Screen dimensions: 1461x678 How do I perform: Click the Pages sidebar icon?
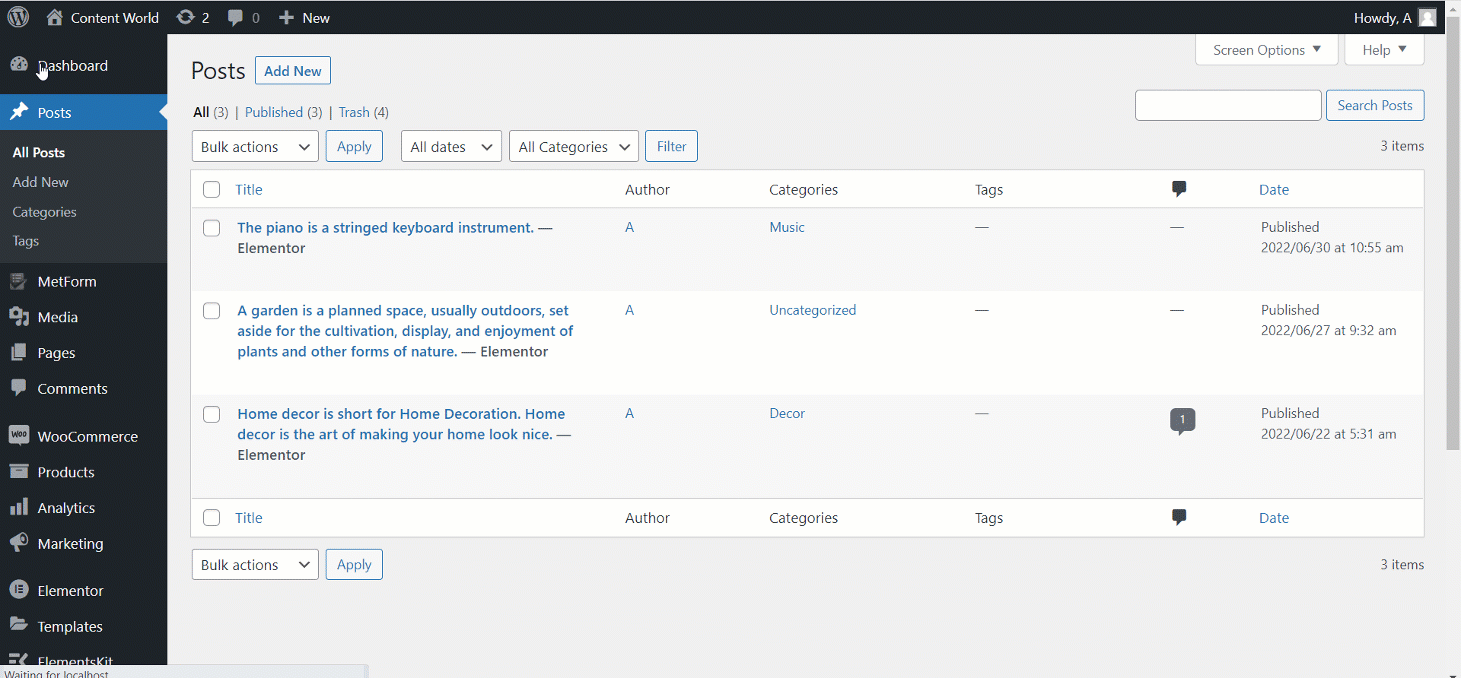point(19,353)
